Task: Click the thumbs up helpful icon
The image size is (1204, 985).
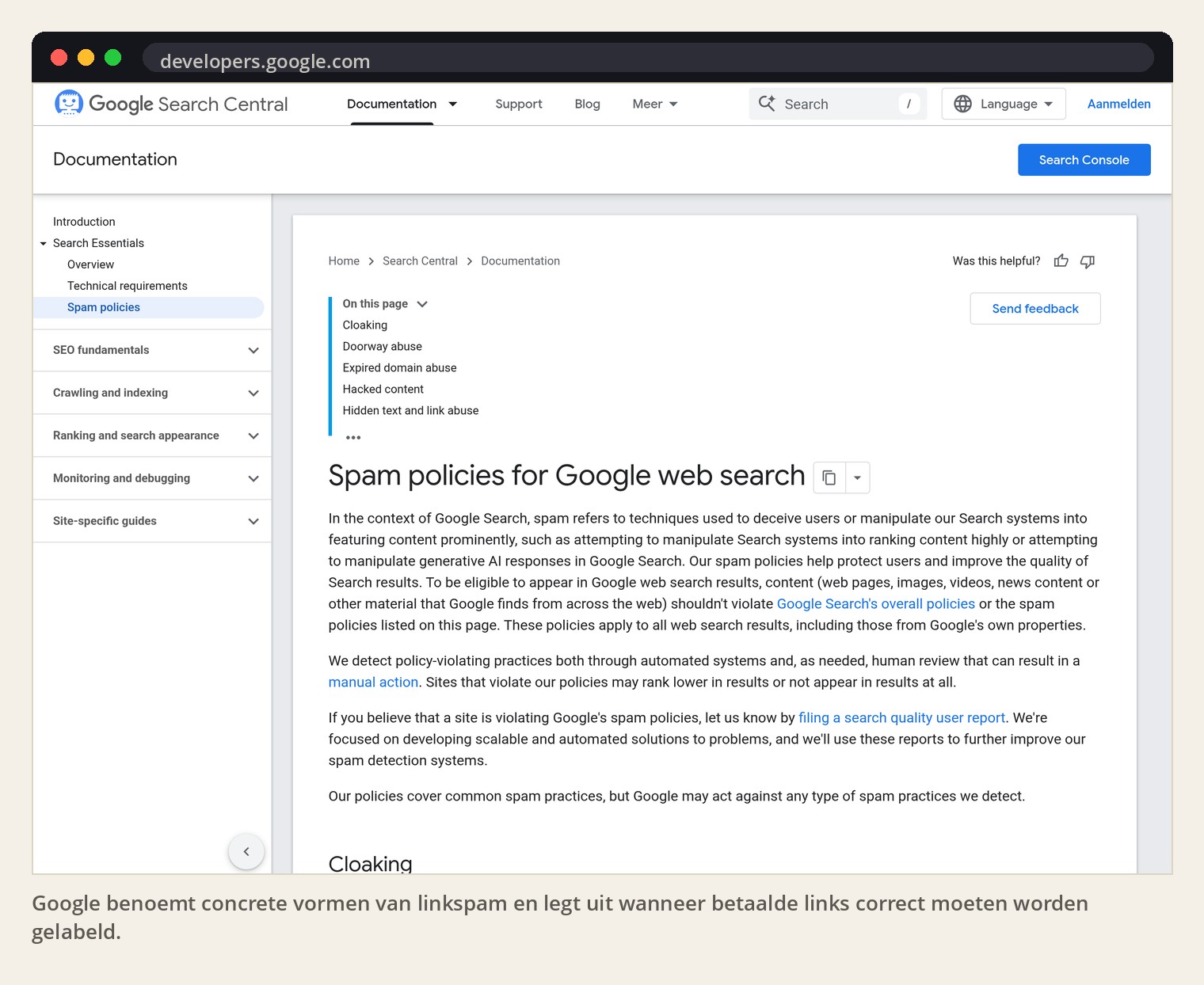Action: [1061, 261]
